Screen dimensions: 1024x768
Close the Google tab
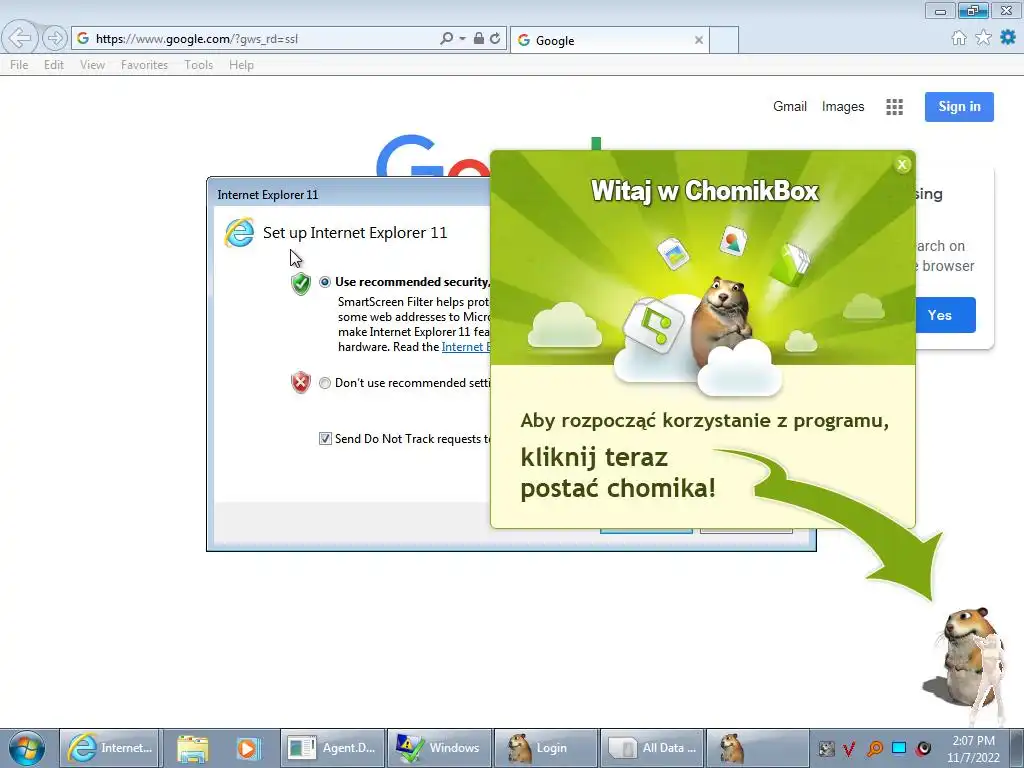pos(699,40)
